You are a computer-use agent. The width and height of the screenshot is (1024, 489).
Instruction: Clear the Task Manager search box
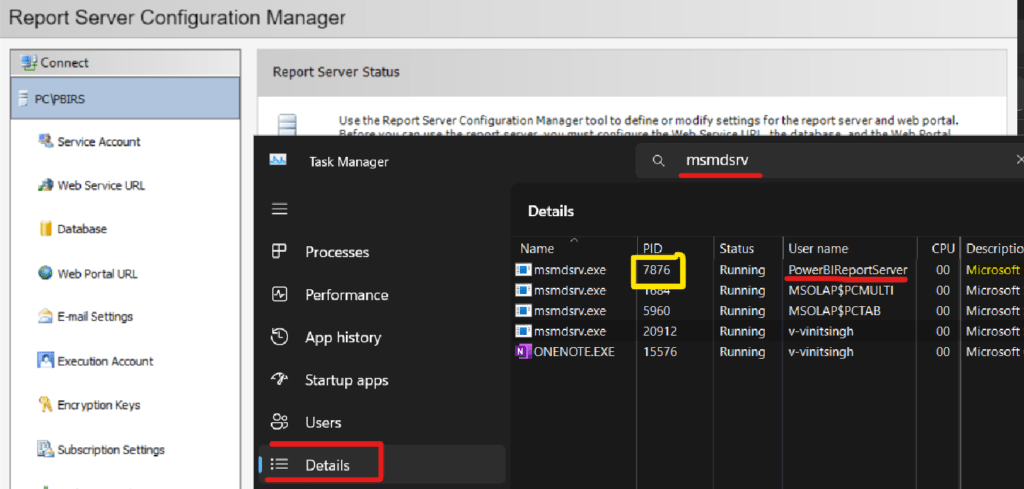pyautogui.click(x=1019, y=159)
